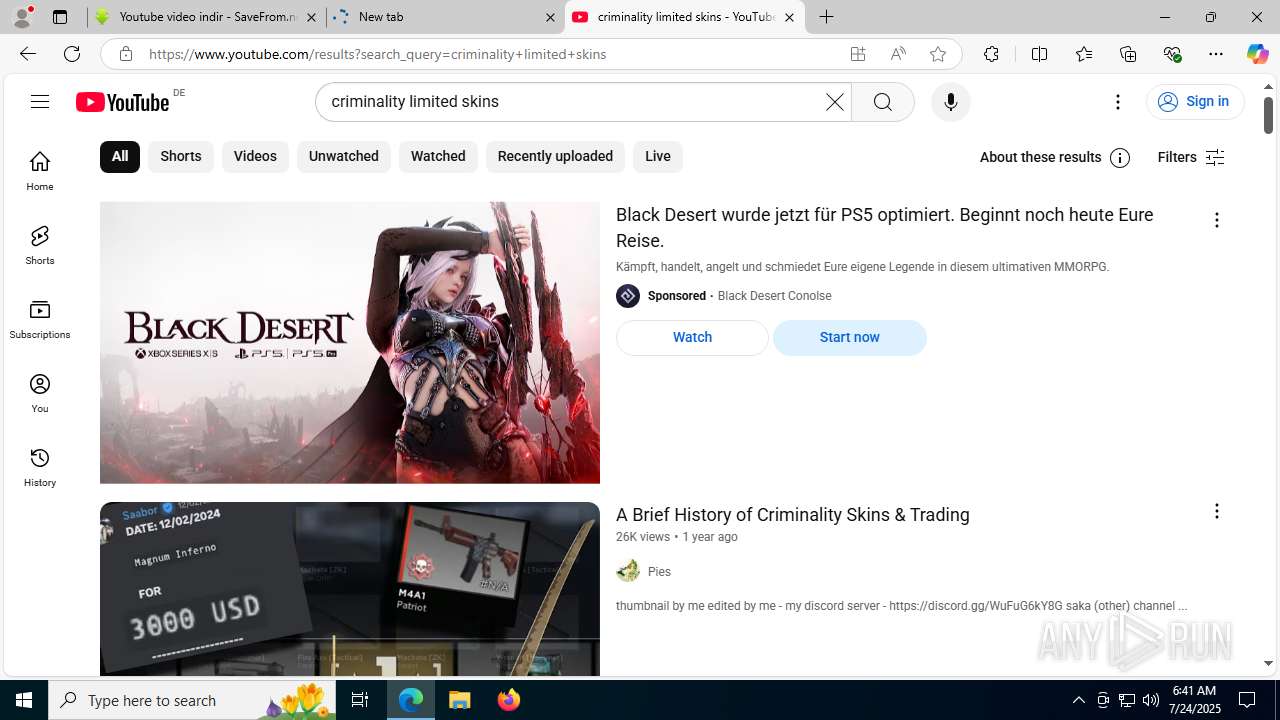The width and height of the screenshot is (1280, 720).
Task: Open Collections panel
Action: point(1128,54)
